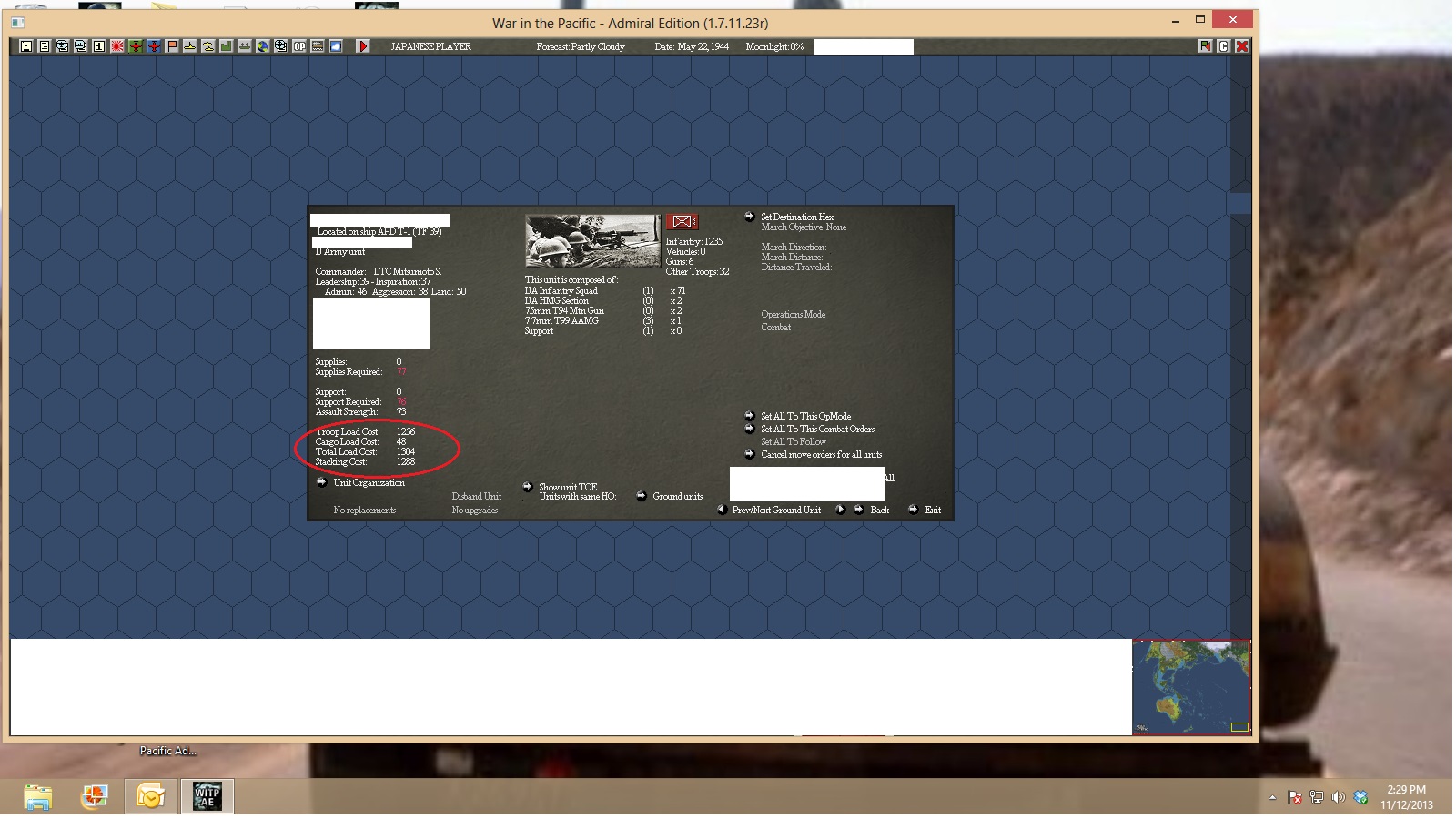Image resolution: width=1456 pixels, height=819 pixels.
Task: Click the red aircraft icon on green
Action: 136,46
